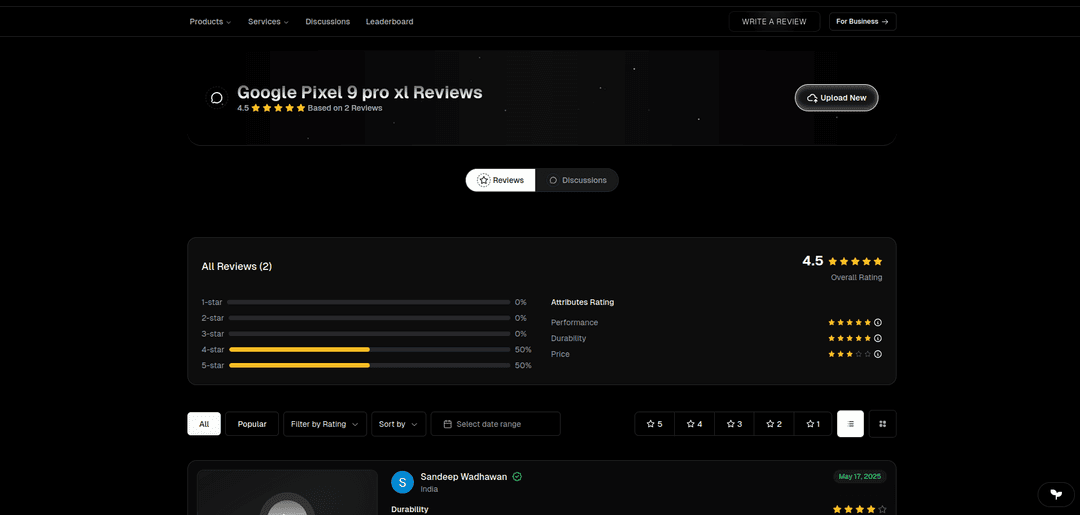Open the Products dropdown menu
The height and width of the screenshot is (515, 1080).
(210, 21)
